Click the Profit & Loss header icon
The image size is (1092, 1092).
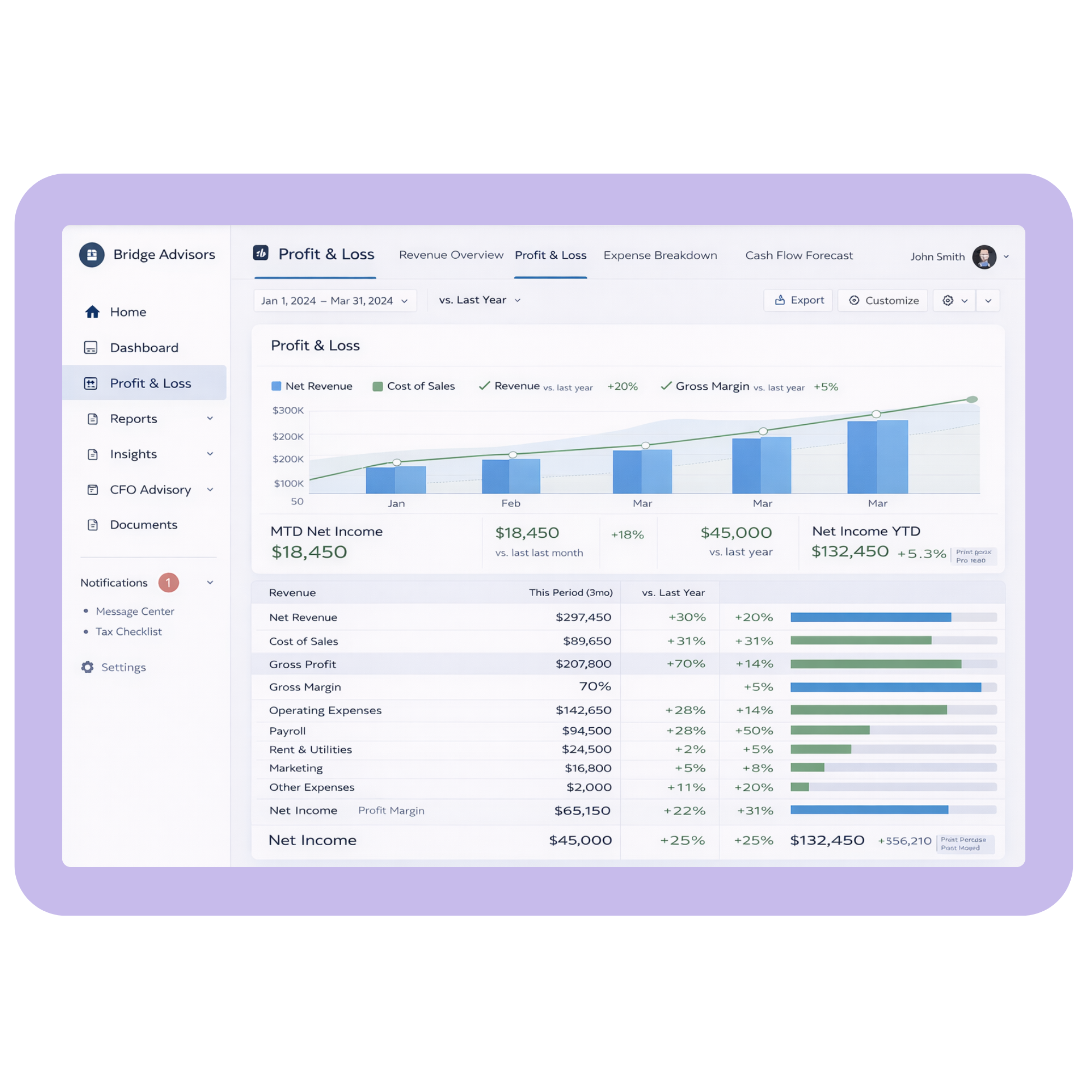click(x=260, y=253)
